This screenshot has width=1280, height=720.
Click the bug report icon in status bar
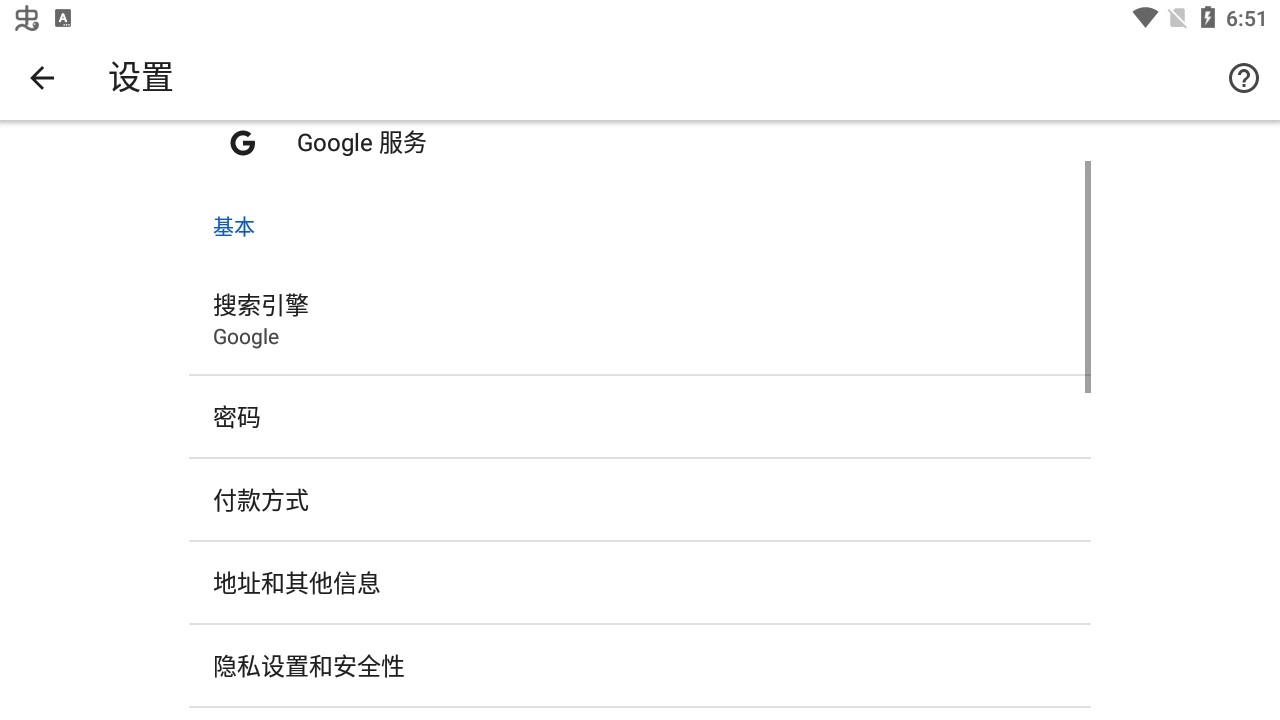coord(26,16)
